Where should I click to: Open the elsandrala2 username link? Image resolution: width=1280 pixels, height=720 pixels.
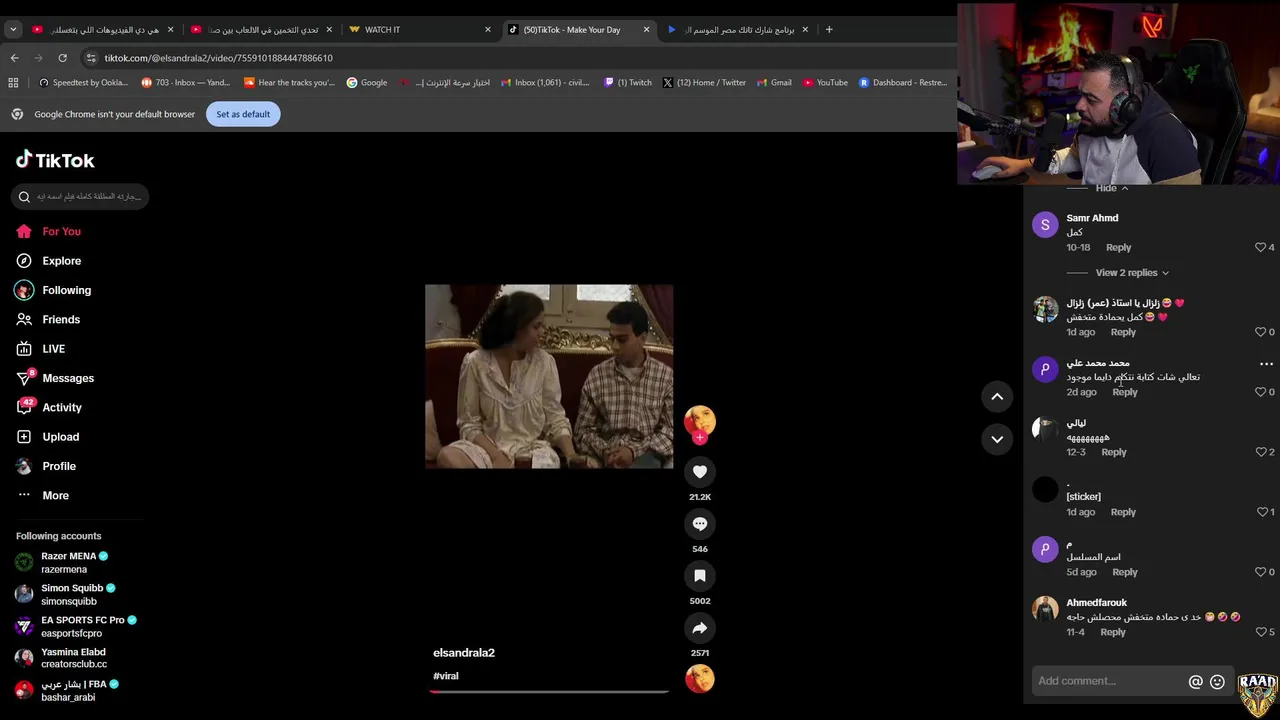click(x=464, y=653)
